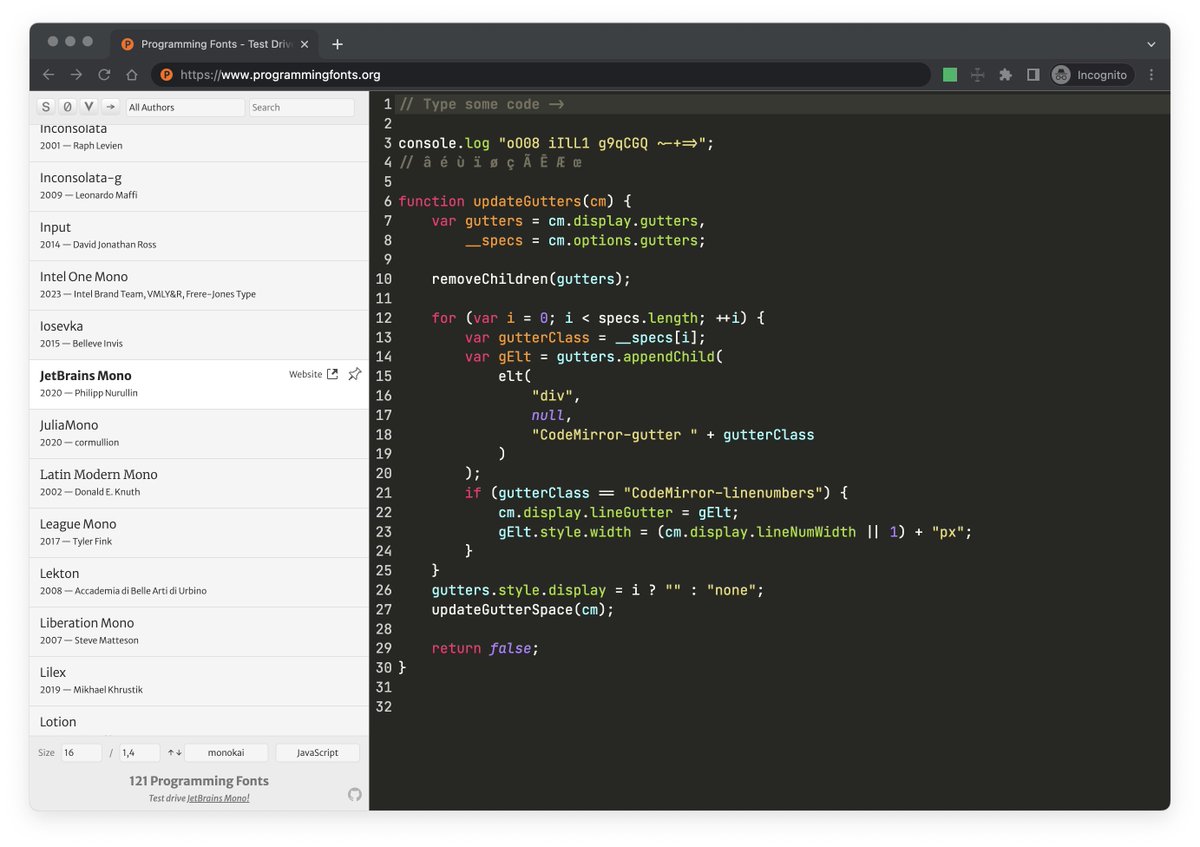This screenshot has width=1200, height=847.
Task: Click the gray crosshair extension icon
Action: (x=978, y=75)
